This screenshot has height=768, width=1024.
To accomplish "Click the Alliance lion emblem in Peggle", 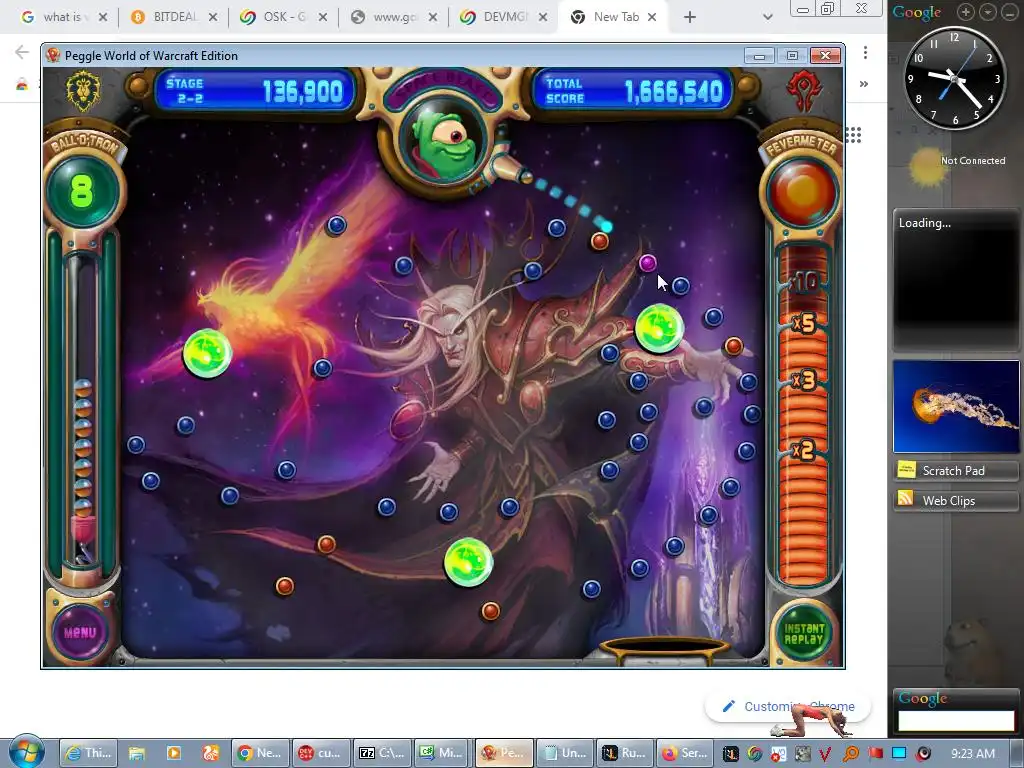I will (83, 90).
